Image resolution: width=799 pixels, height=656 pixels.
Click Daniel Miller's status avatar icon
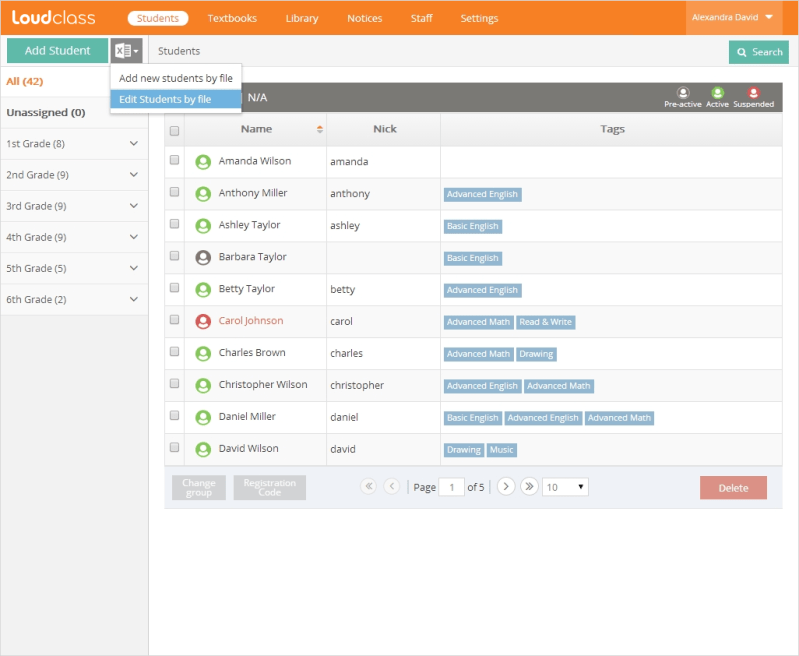[x=203, y=417]
